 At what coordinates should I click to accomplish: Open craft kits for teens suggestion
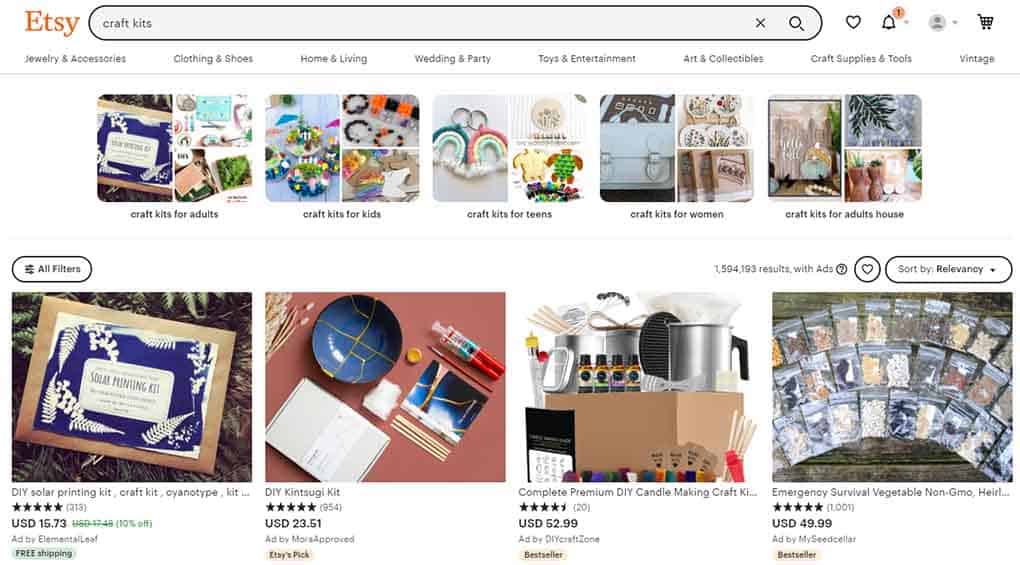509,157
